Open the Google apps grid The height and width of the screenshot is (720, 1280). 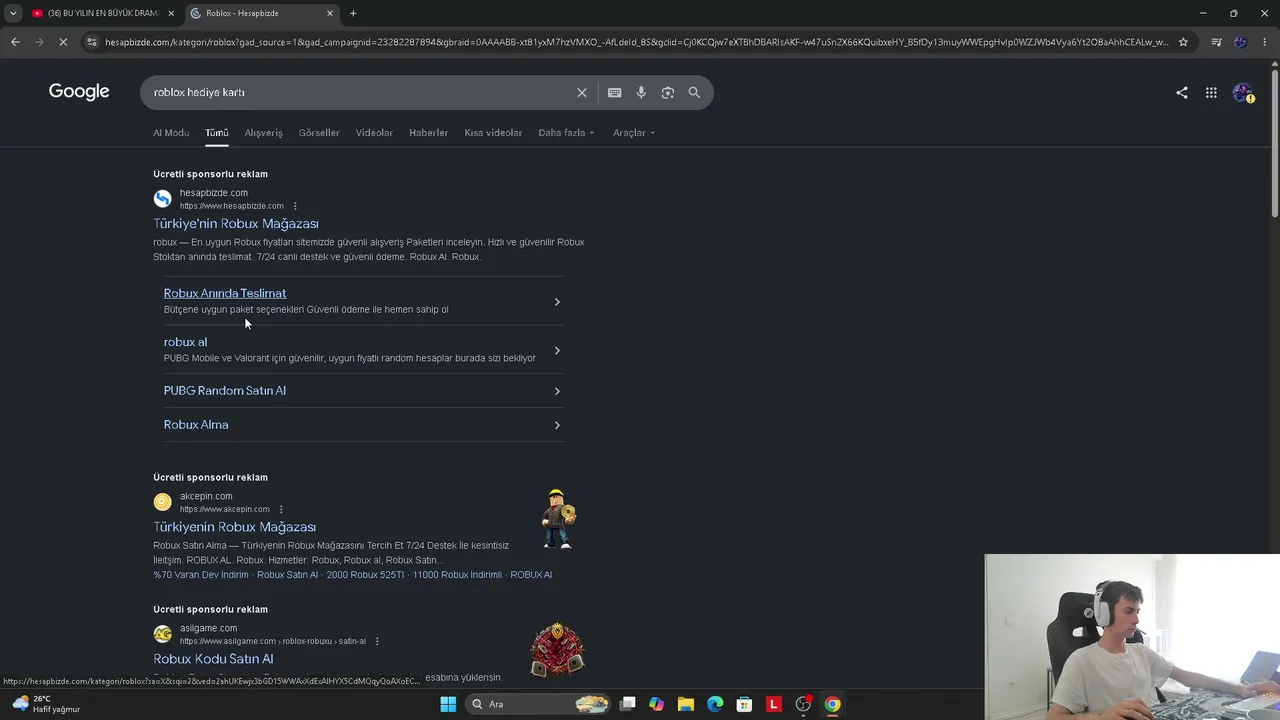tap(1211, 92)
